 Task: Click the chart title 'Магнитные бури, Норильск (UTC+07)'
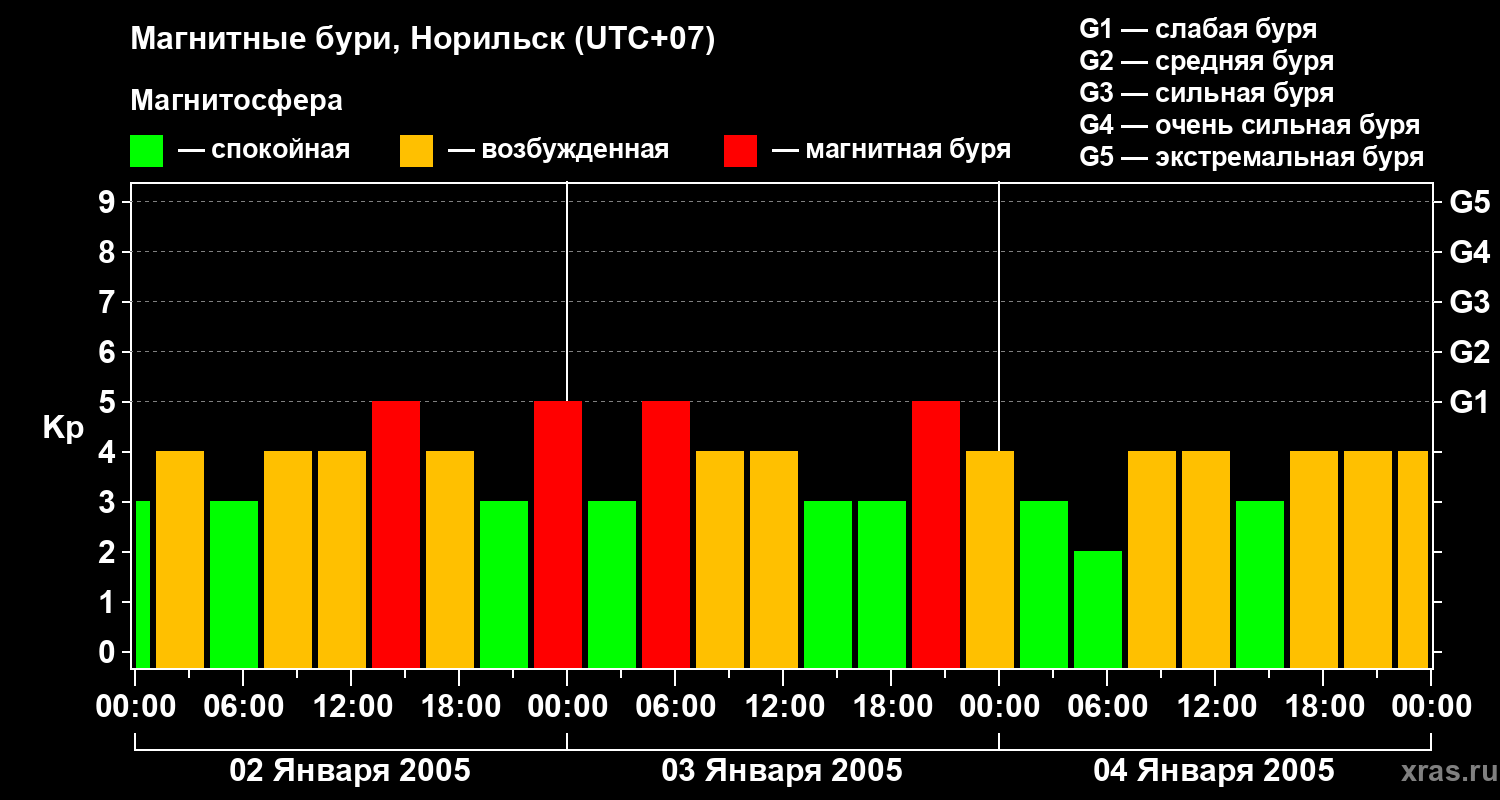click(x=423, y=40)
